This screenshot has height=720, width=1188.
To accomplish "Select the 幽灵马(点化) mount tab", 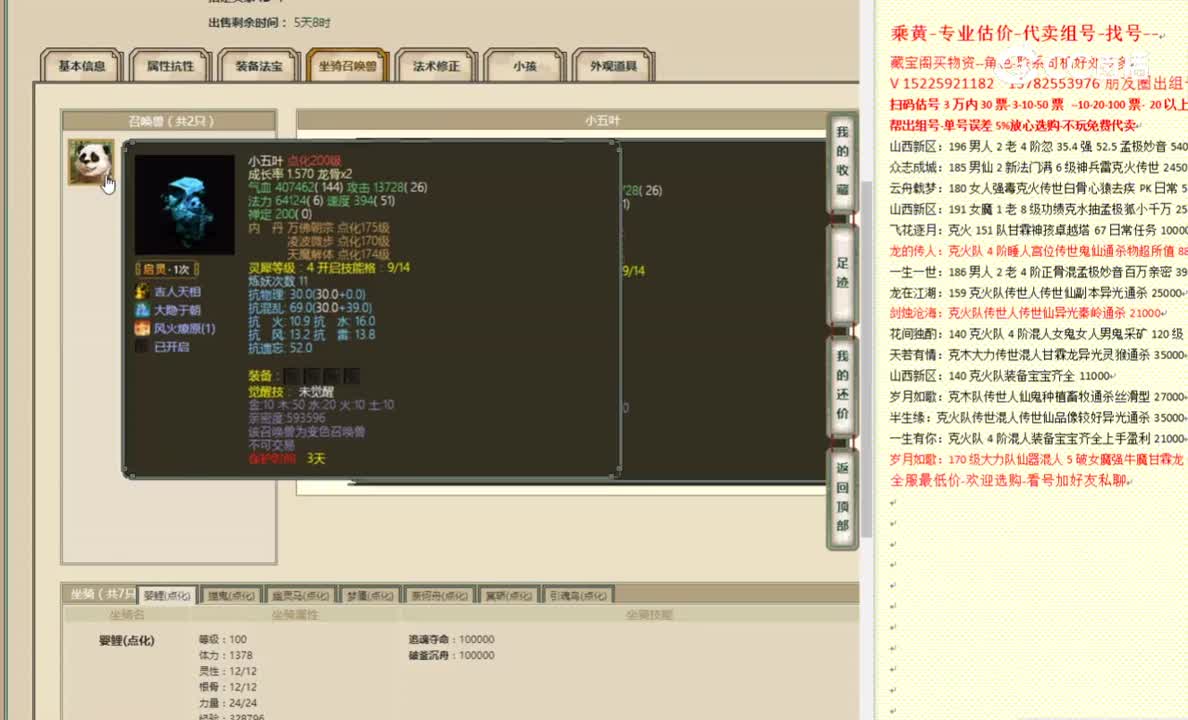I will (300, 596).
